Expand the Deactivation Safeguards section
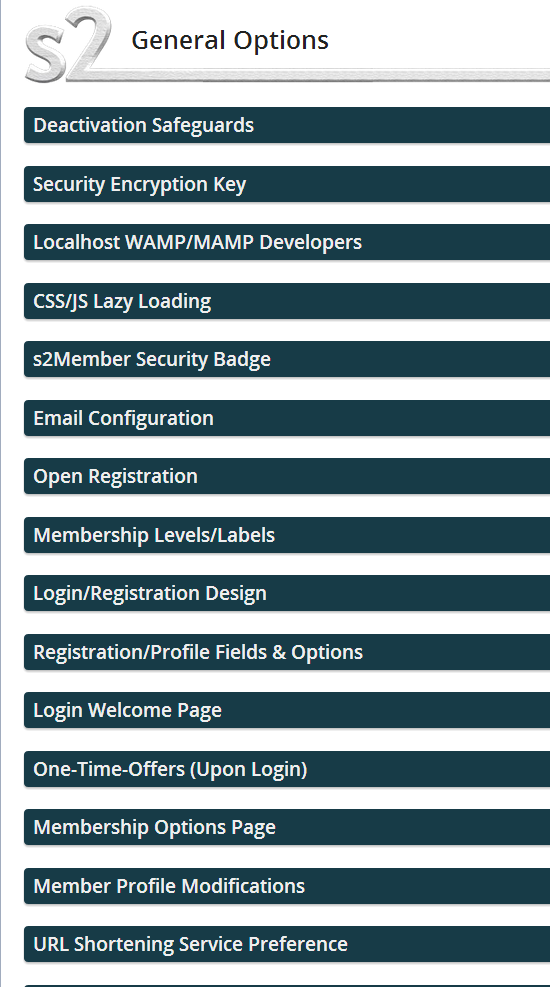 [287, 125]
